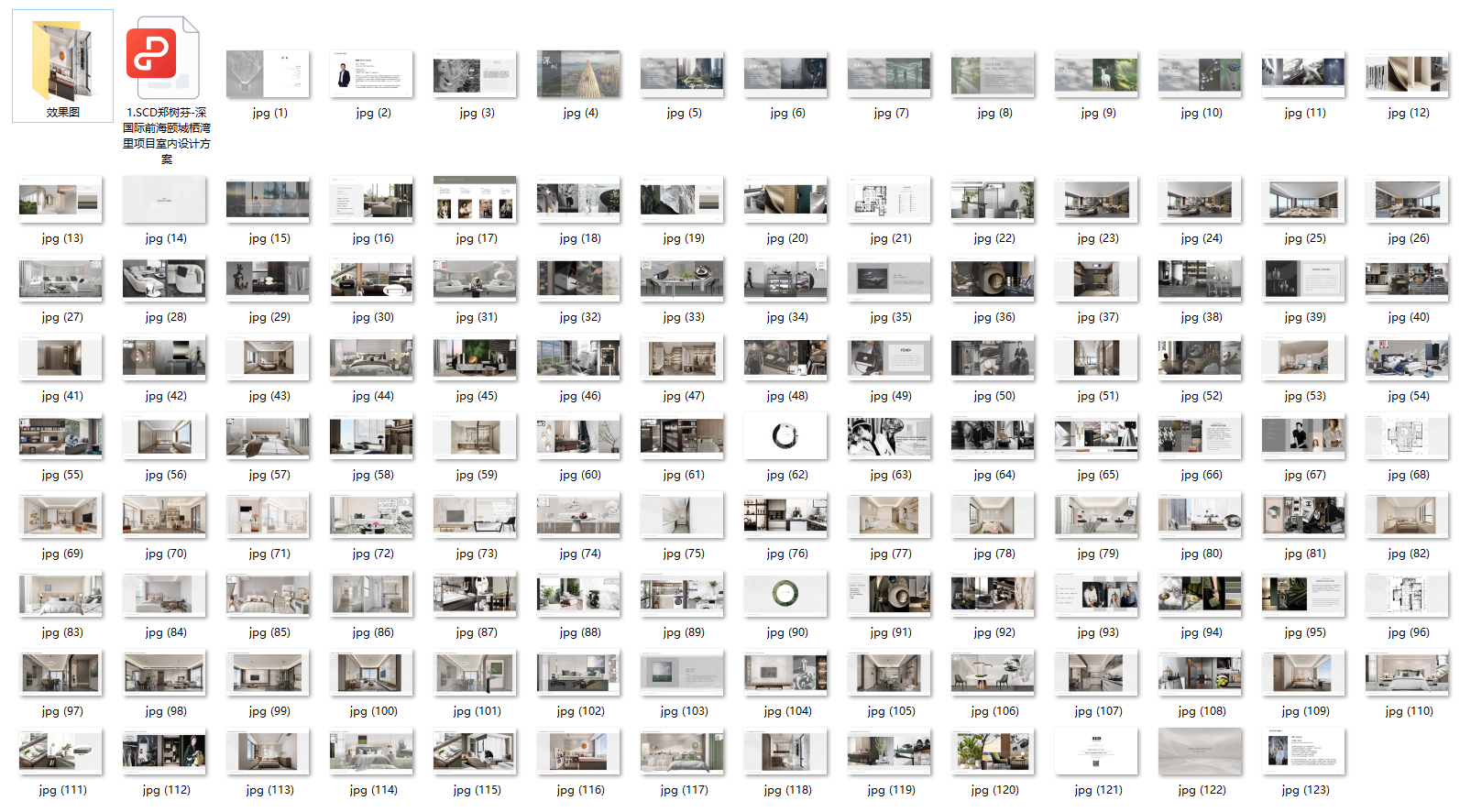1460x812 pixels.
Task: Select the jpg (110) bedroom image
Action: (1408, 673)
